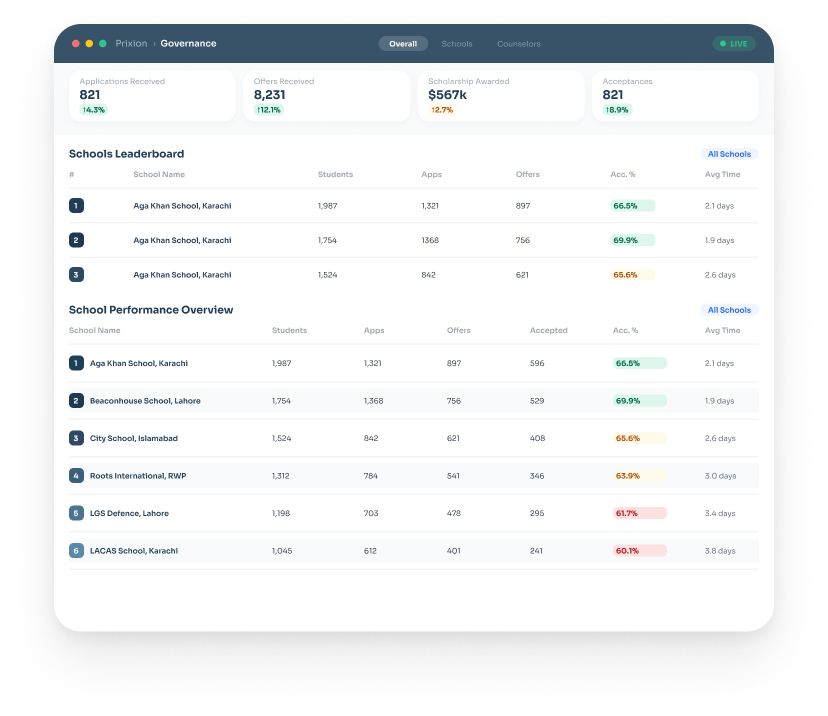Click rank 5 badge beside LGS Defence

76,513
